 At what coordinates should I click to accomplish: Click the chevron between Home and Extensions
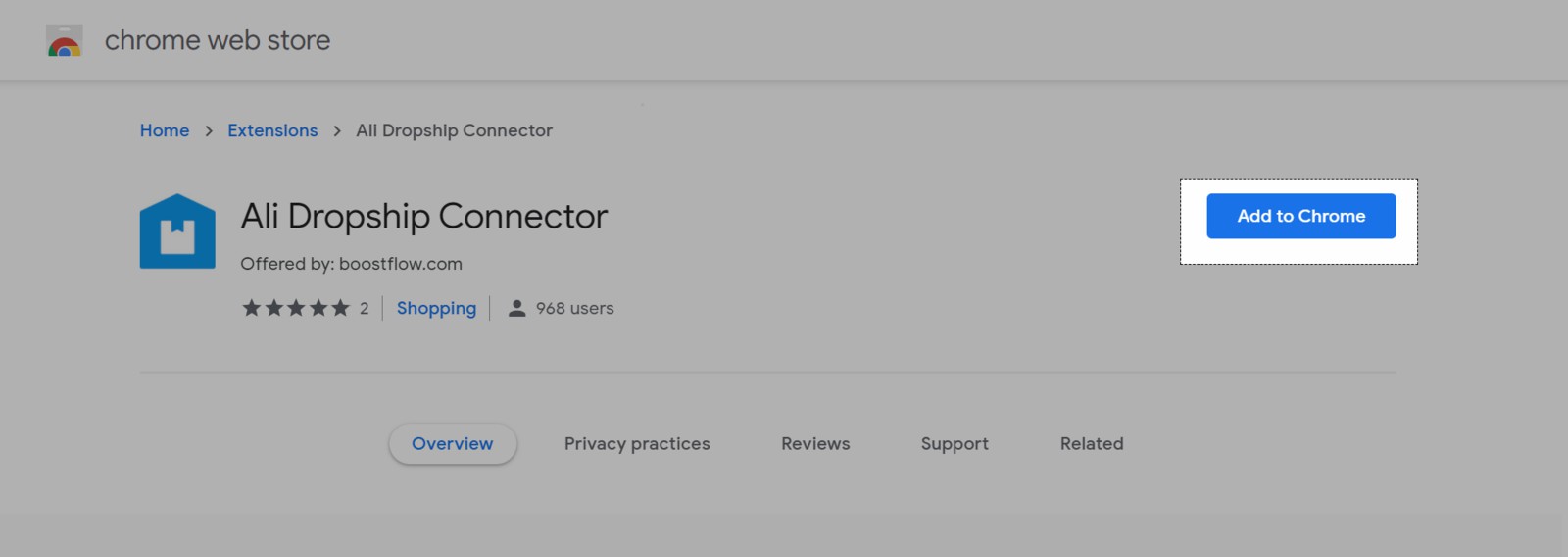tap(209, 131)
